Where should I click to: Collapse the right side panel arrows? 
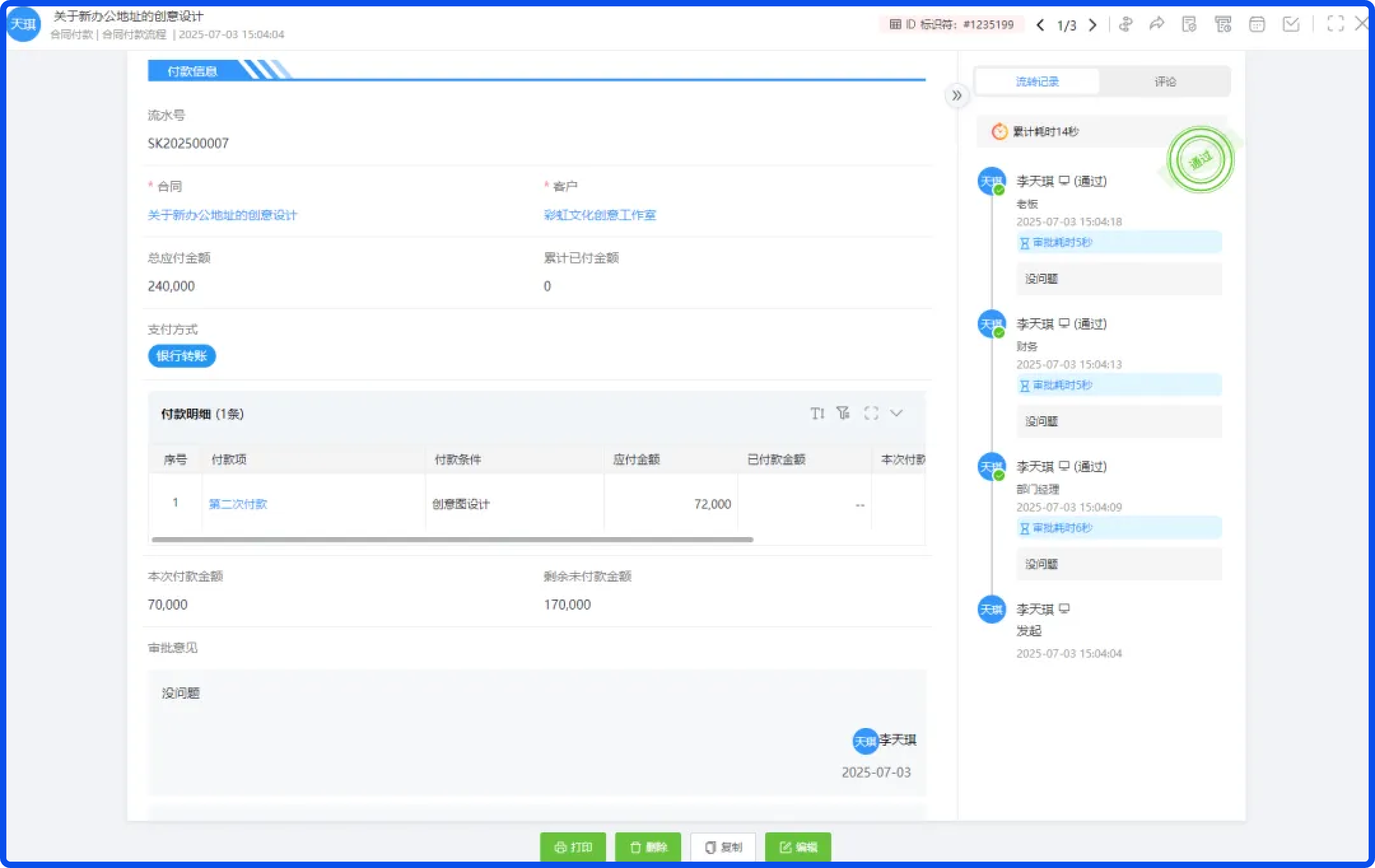tap(956, 95)
